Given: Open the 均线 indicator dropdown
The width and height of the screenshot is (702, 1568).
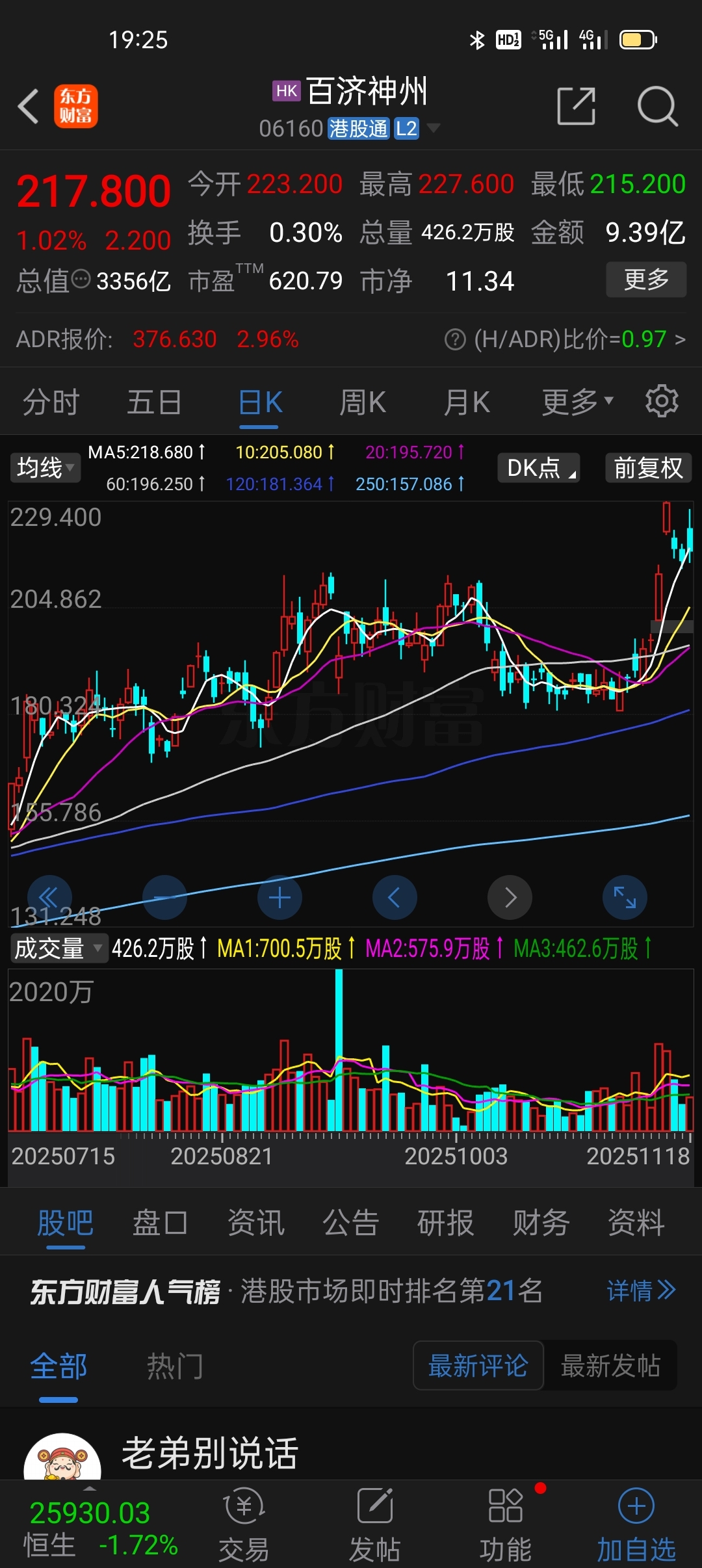Looking at the screenshot, I should [x=45, y=467].
